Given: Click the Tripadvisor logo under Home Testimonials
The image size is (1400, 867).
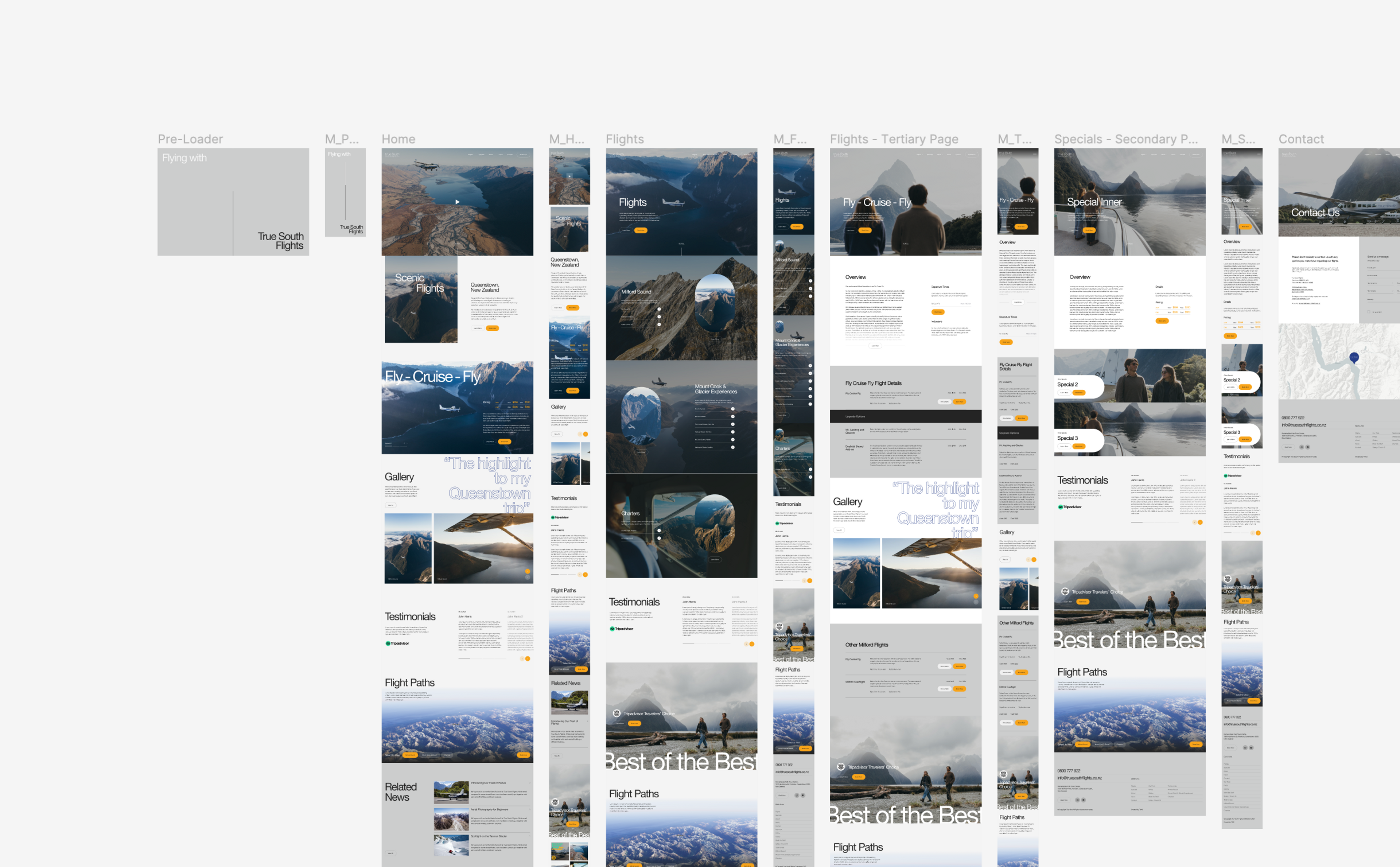Looking at the screenshot, I should coord(397,644).
